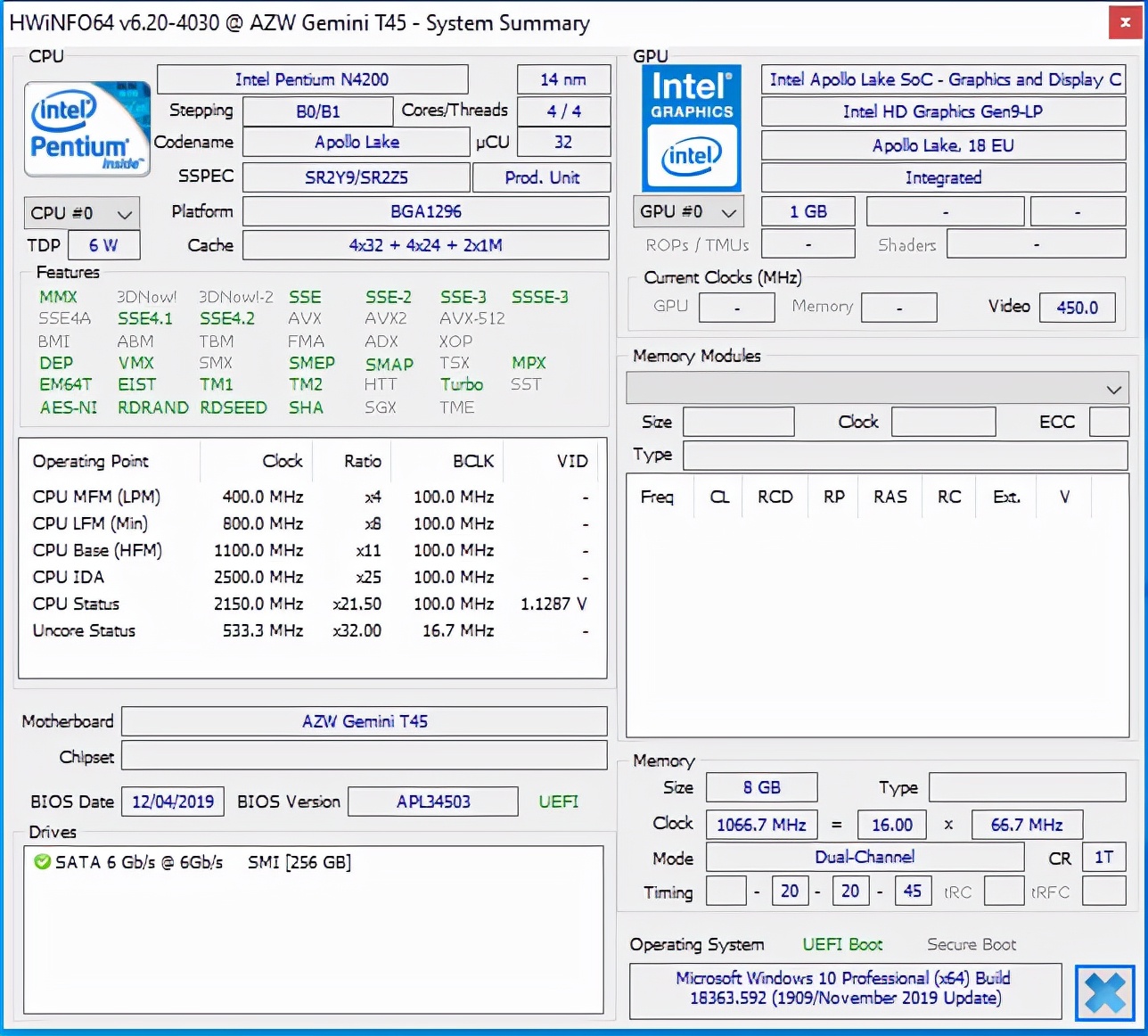
Task: Click the BIOS version APL34503 field
Action: (x=432, y=802)
